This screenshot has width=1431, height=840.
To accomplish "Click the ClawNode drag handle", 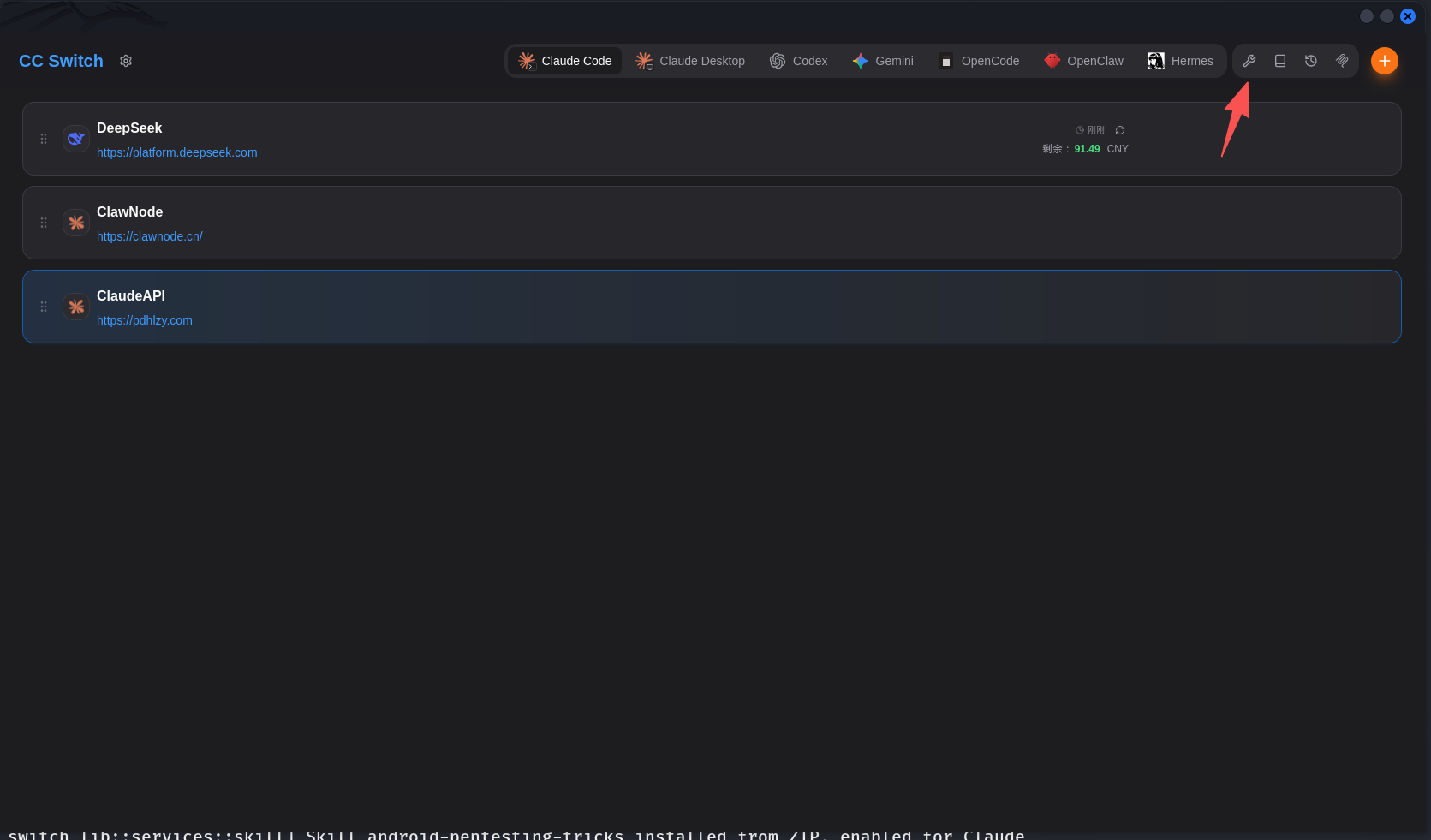I will click(x=44, y=223).
